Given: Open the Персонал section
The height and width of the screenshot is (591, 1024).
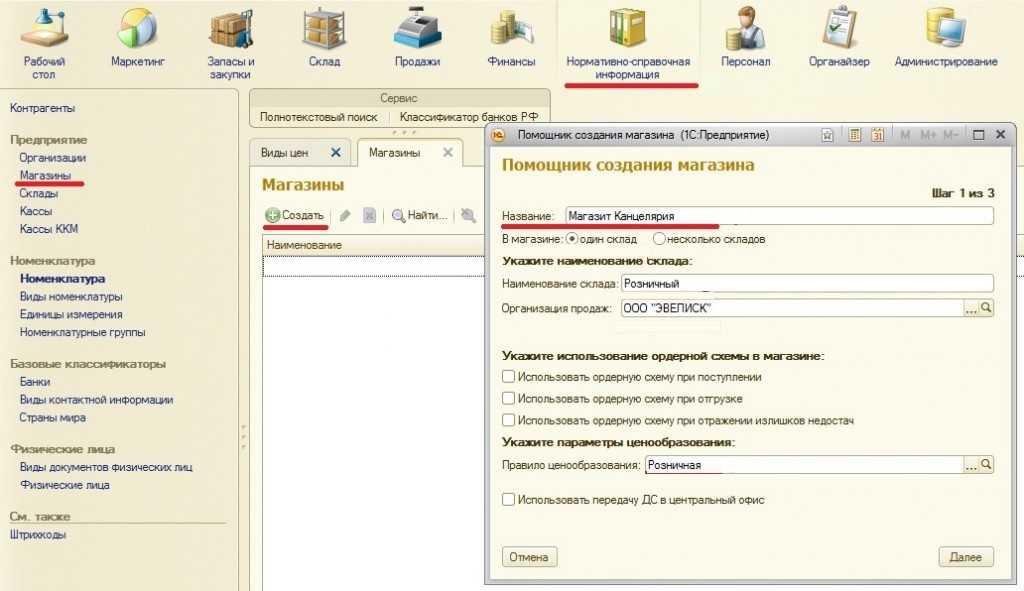Looking at the screenshot, I should (x=745, y=39).
